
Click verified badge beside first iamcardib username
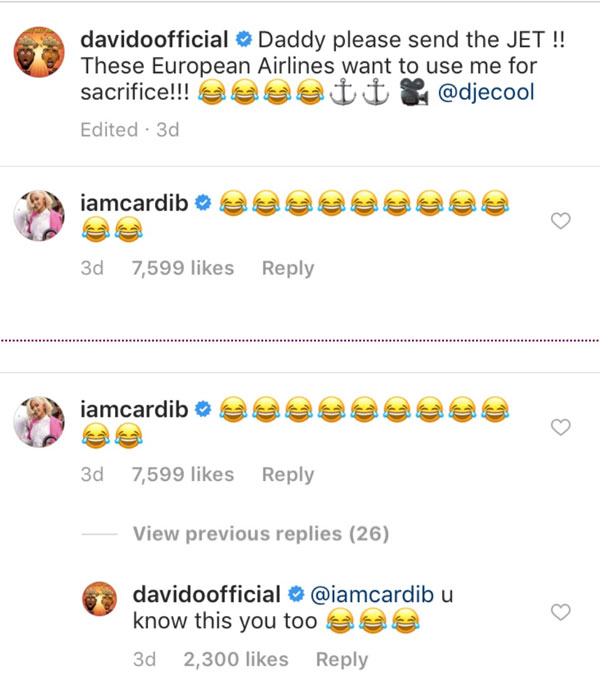(x=203, y=203)
